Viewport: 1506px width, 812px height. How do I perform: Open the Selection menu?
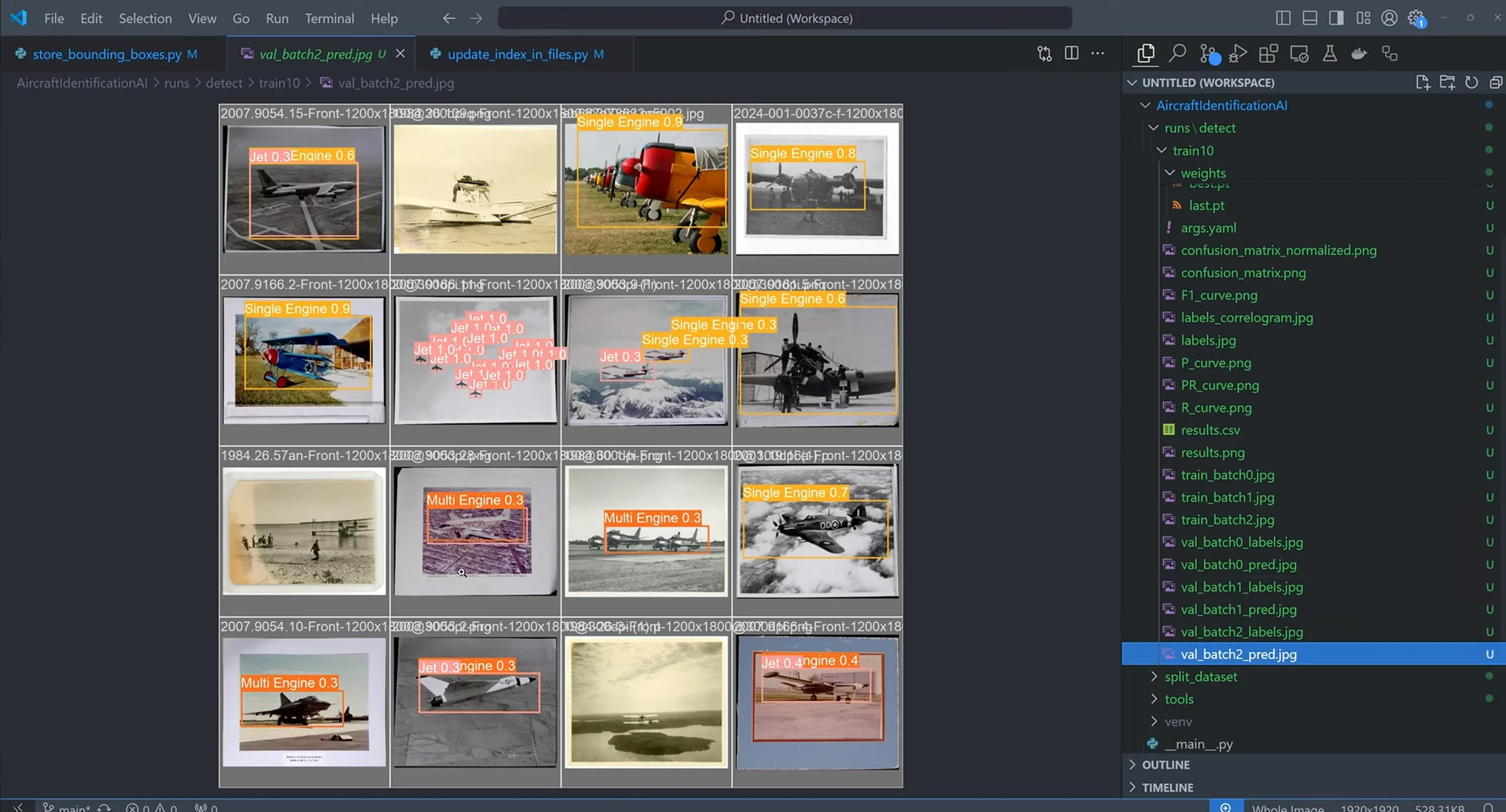(x=145, y=18)
